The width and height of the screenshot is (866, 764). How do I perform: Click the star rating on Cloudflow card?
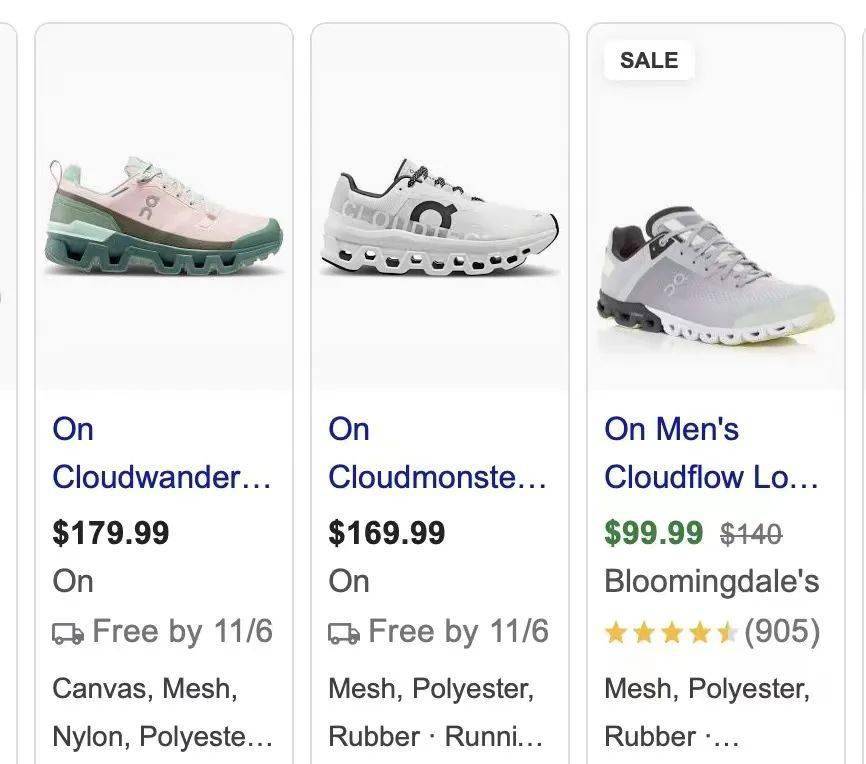671,632
